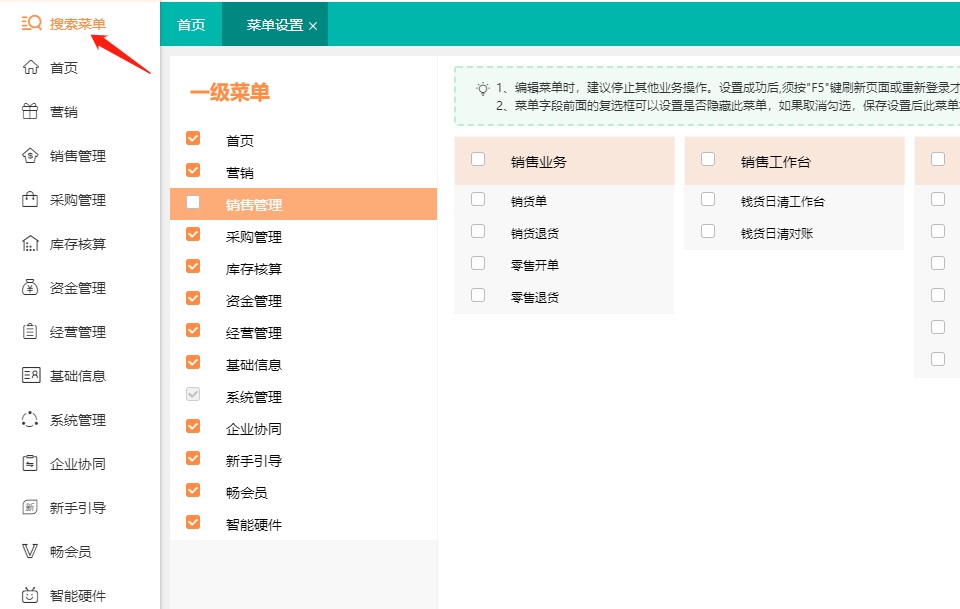Screen dimensions: 960x609
Task: Click the 企业协同 sidebar menu item
Action: pyautogui.click(x=78, y=464)
